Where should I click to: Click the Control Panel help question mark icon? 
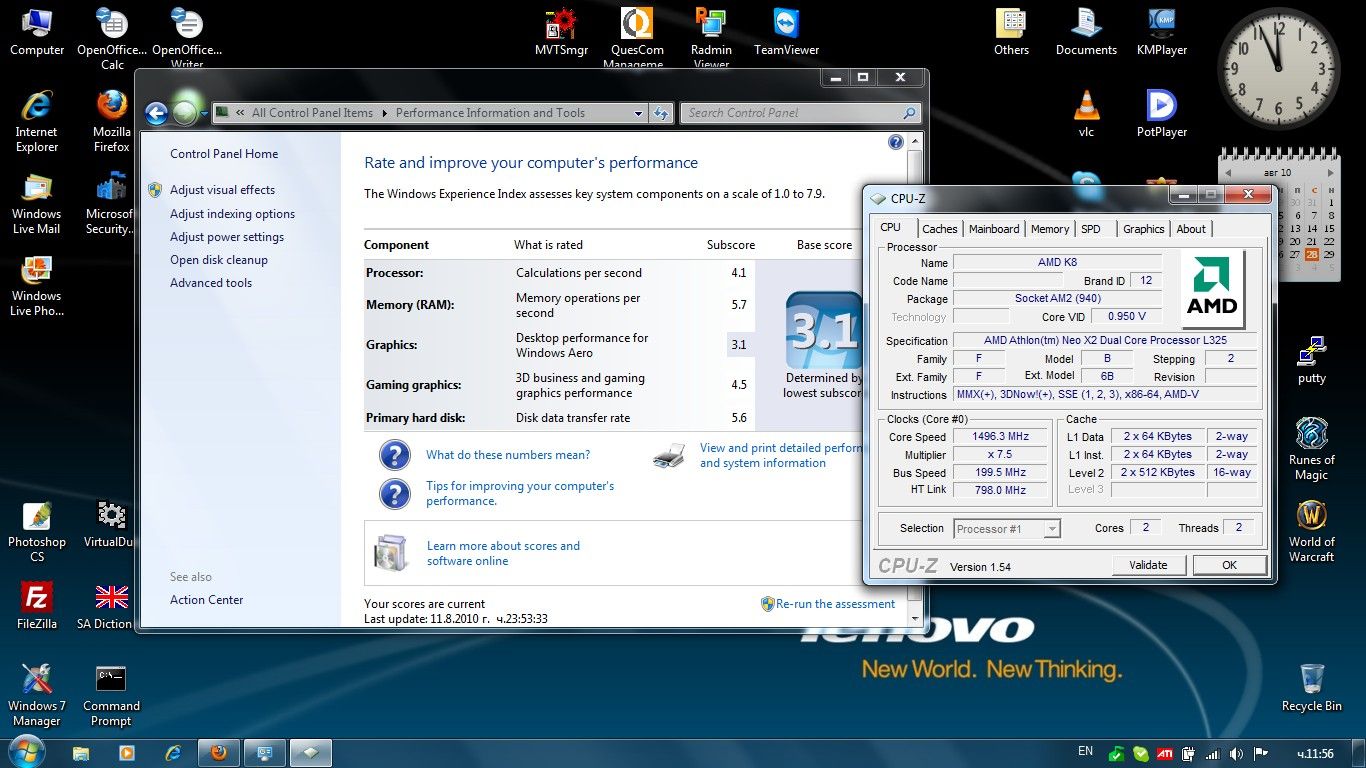(896, 143)
